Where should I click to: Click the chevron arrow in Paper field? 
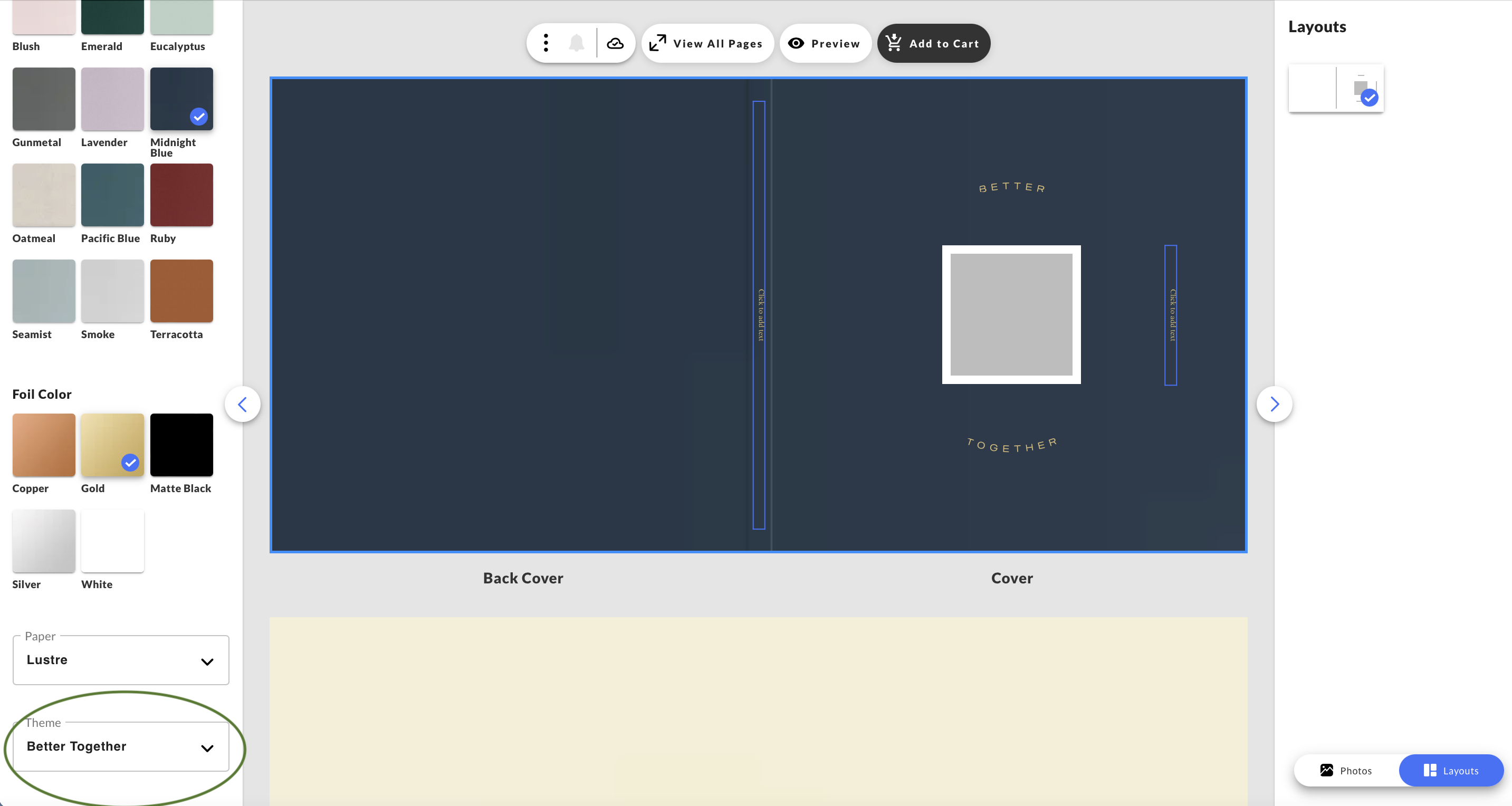pos(207,661)
